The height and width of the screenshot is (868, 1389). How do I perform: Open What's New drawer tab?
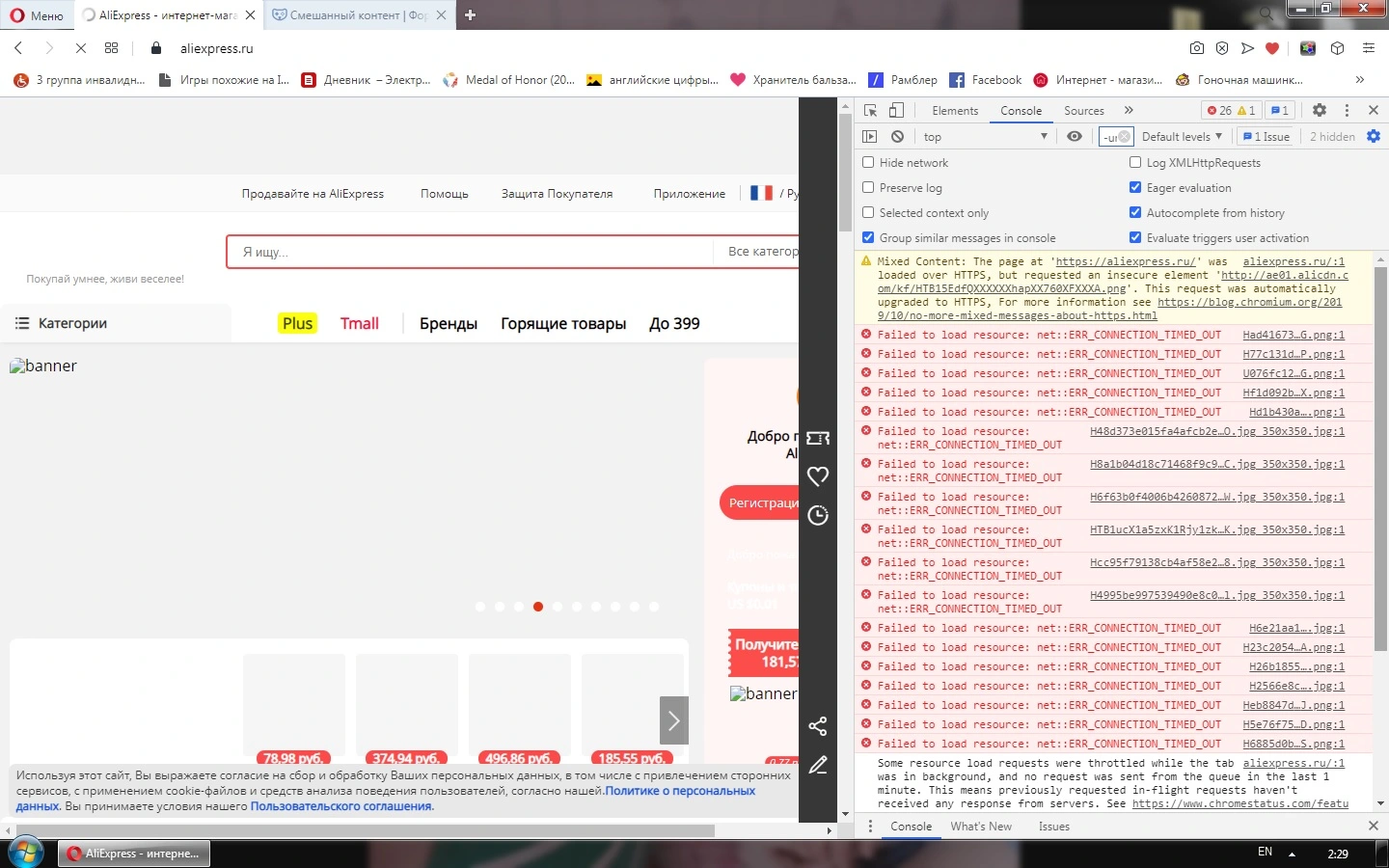(981, 827)
